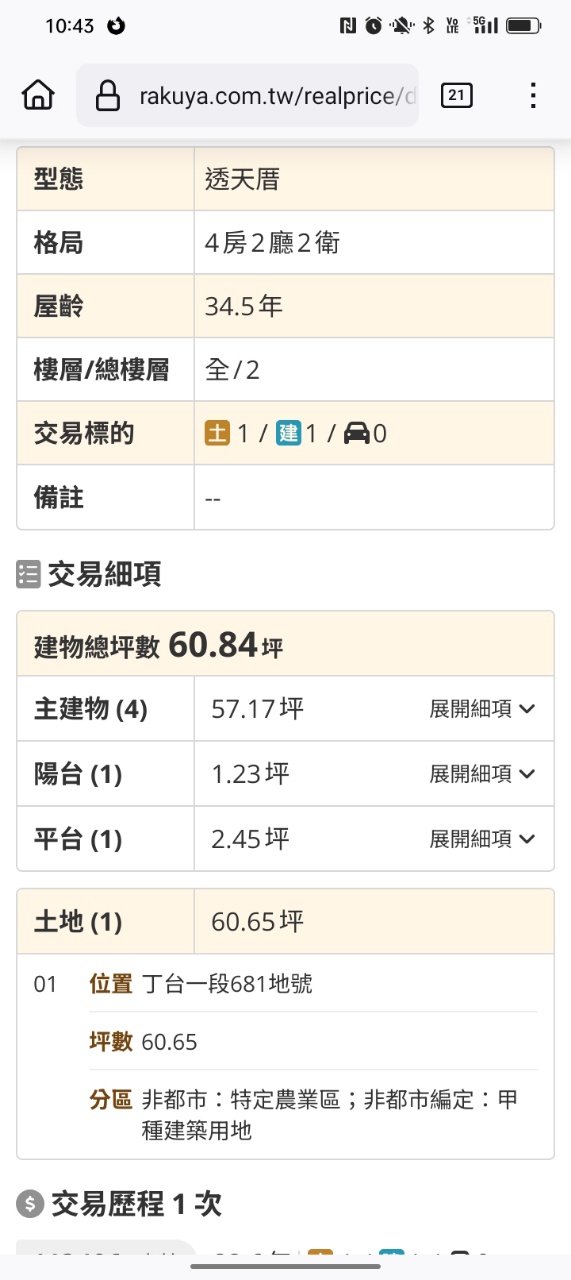Expand 主建物 details with 展開細項

click(x=483, y=709)
